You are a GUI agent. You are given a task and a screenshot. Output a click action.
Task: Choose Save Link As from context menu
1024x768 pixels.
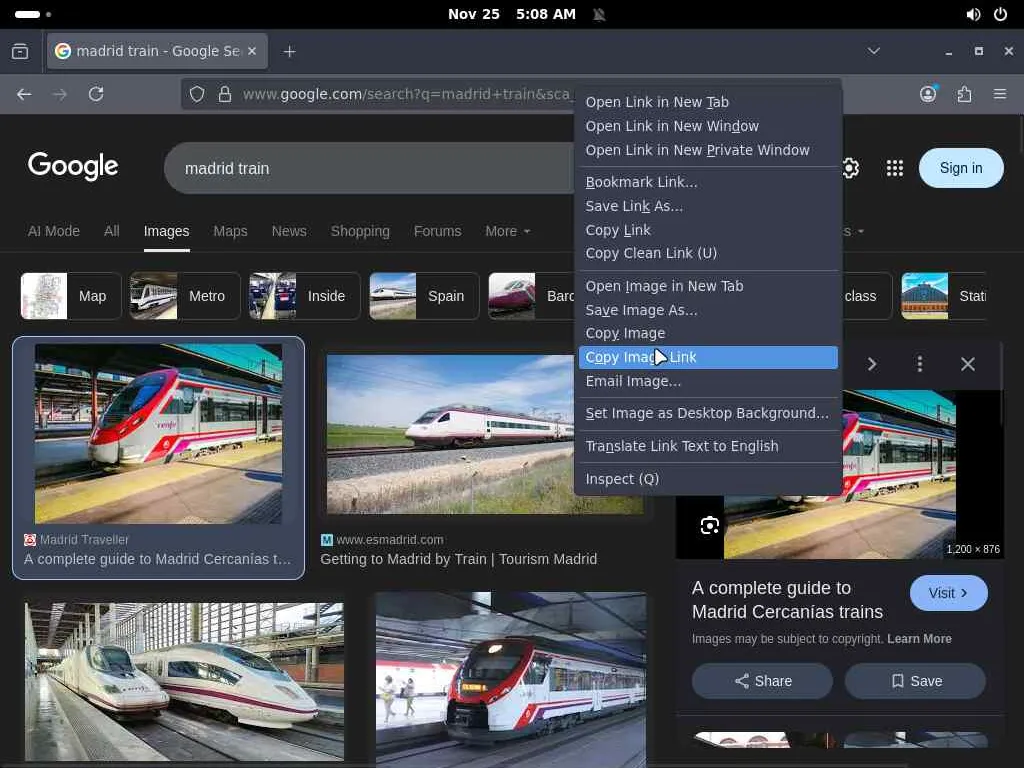click(708, 206)
